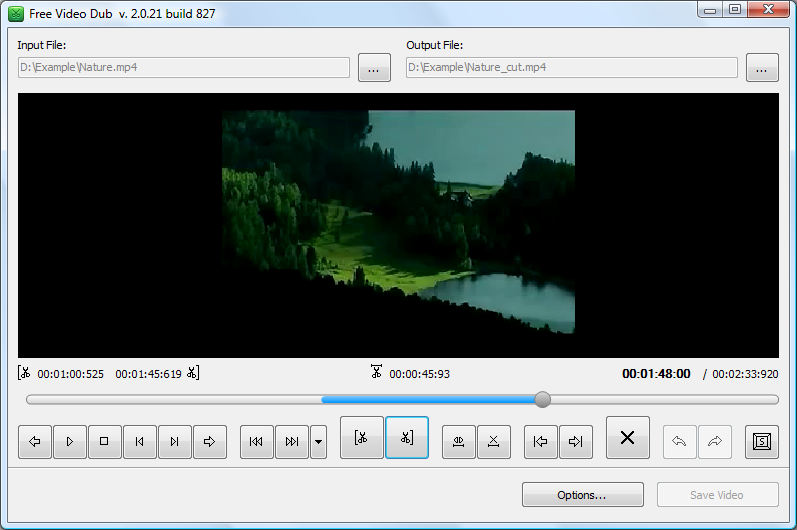Click the start scissors icon beside 00:01:00:525
797x530 pixels.
tap(24, 373)
